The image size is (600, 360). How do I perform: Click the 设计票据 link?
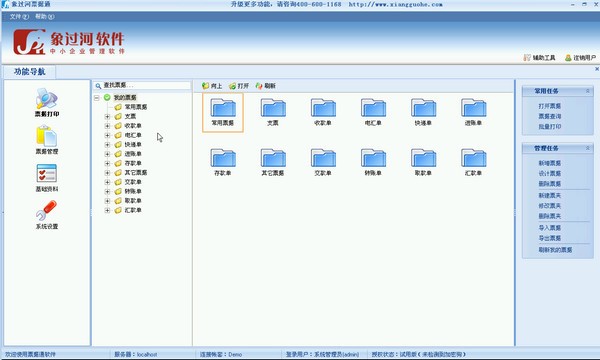(549, 173)
